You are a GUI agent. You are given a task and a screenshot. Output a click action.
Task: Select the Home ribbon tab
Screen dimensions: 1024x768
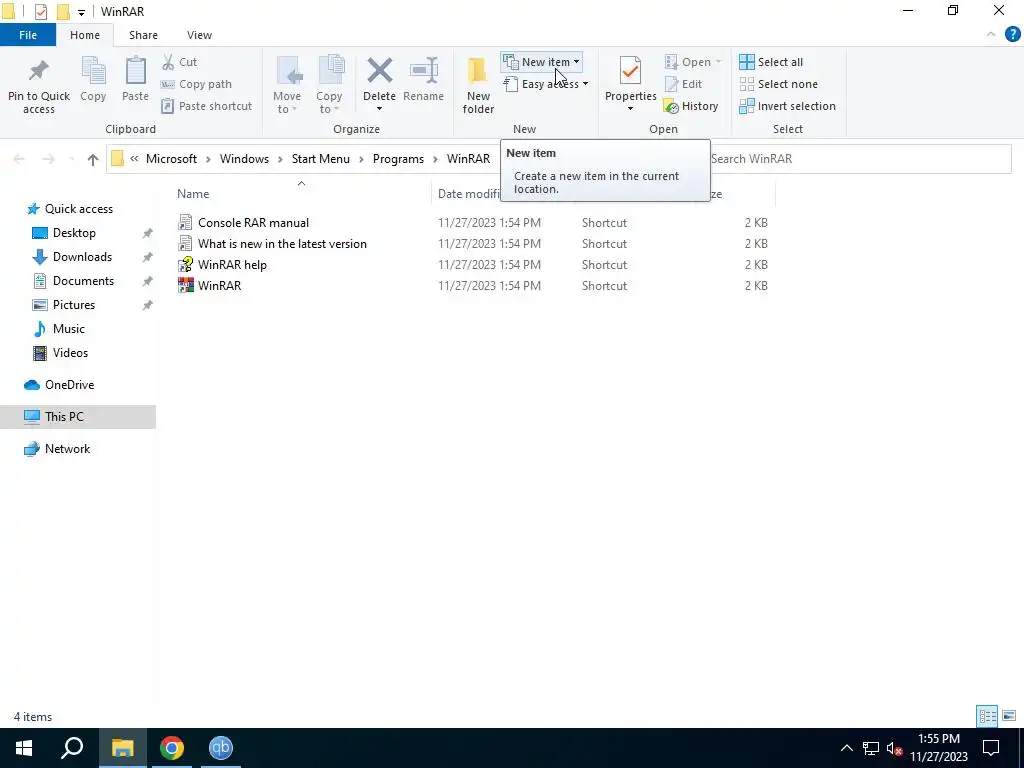point(85,35)
